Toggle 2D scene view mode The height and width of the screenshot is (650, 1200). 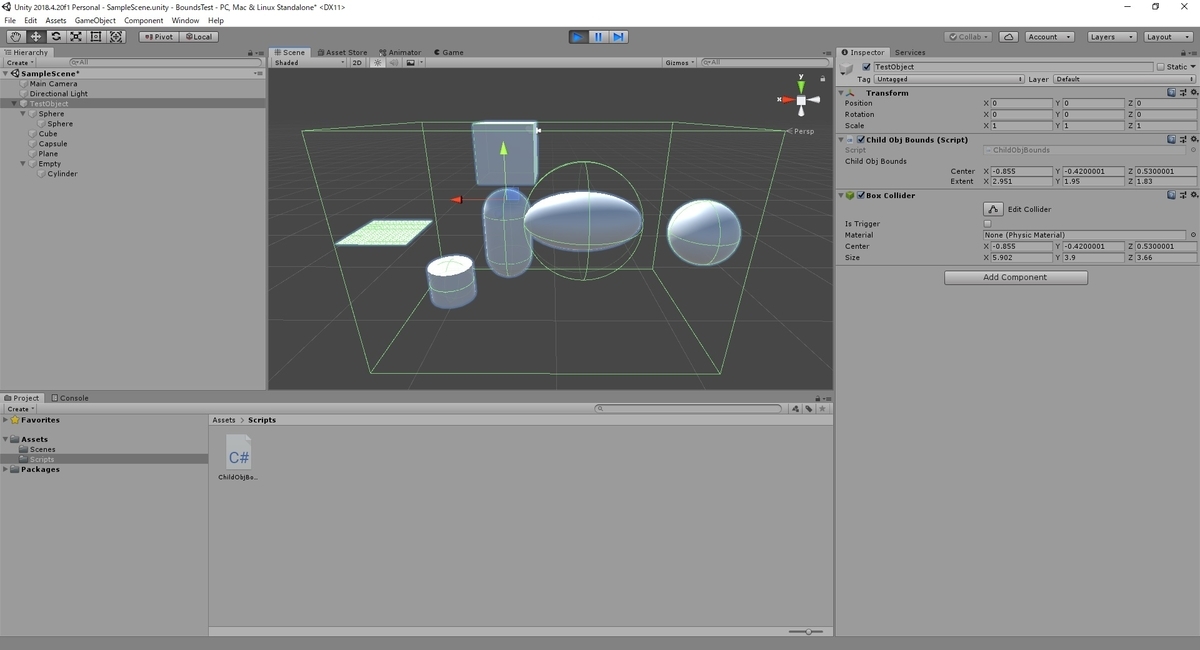[358, 62]
